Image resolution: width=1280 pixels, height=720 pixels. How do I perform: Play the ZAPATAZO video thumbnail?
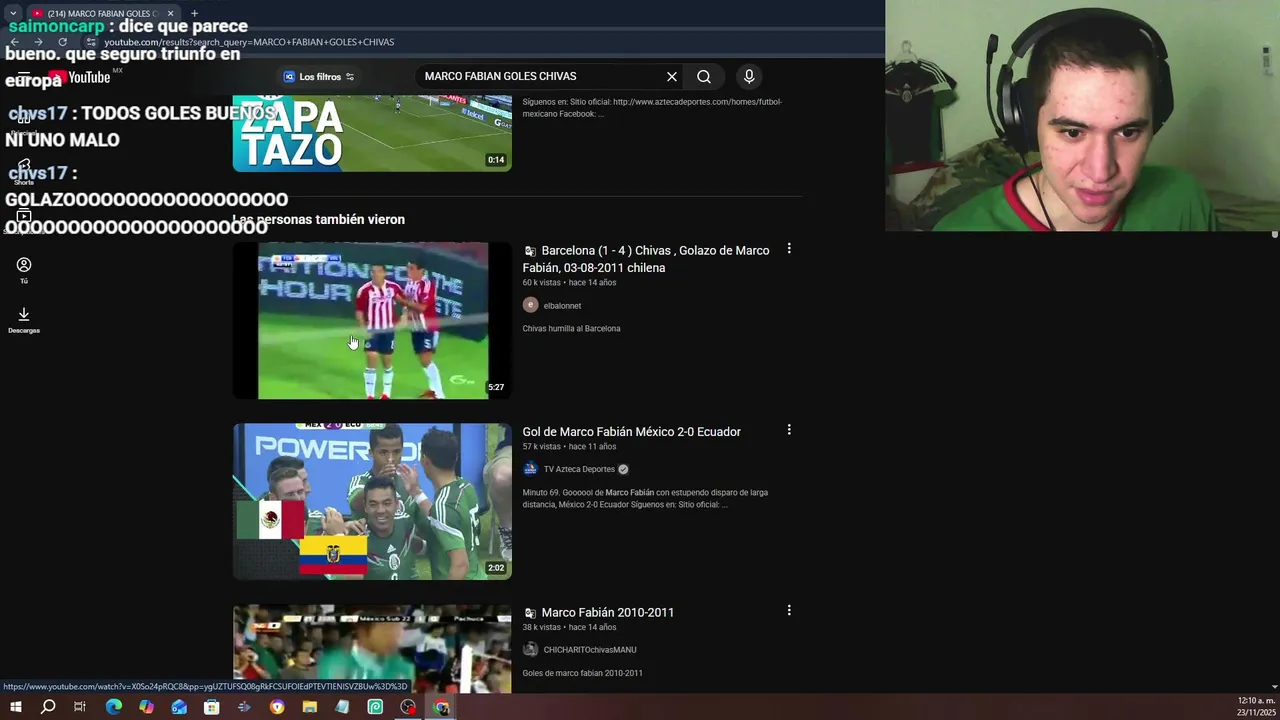(x=372, y=134)
